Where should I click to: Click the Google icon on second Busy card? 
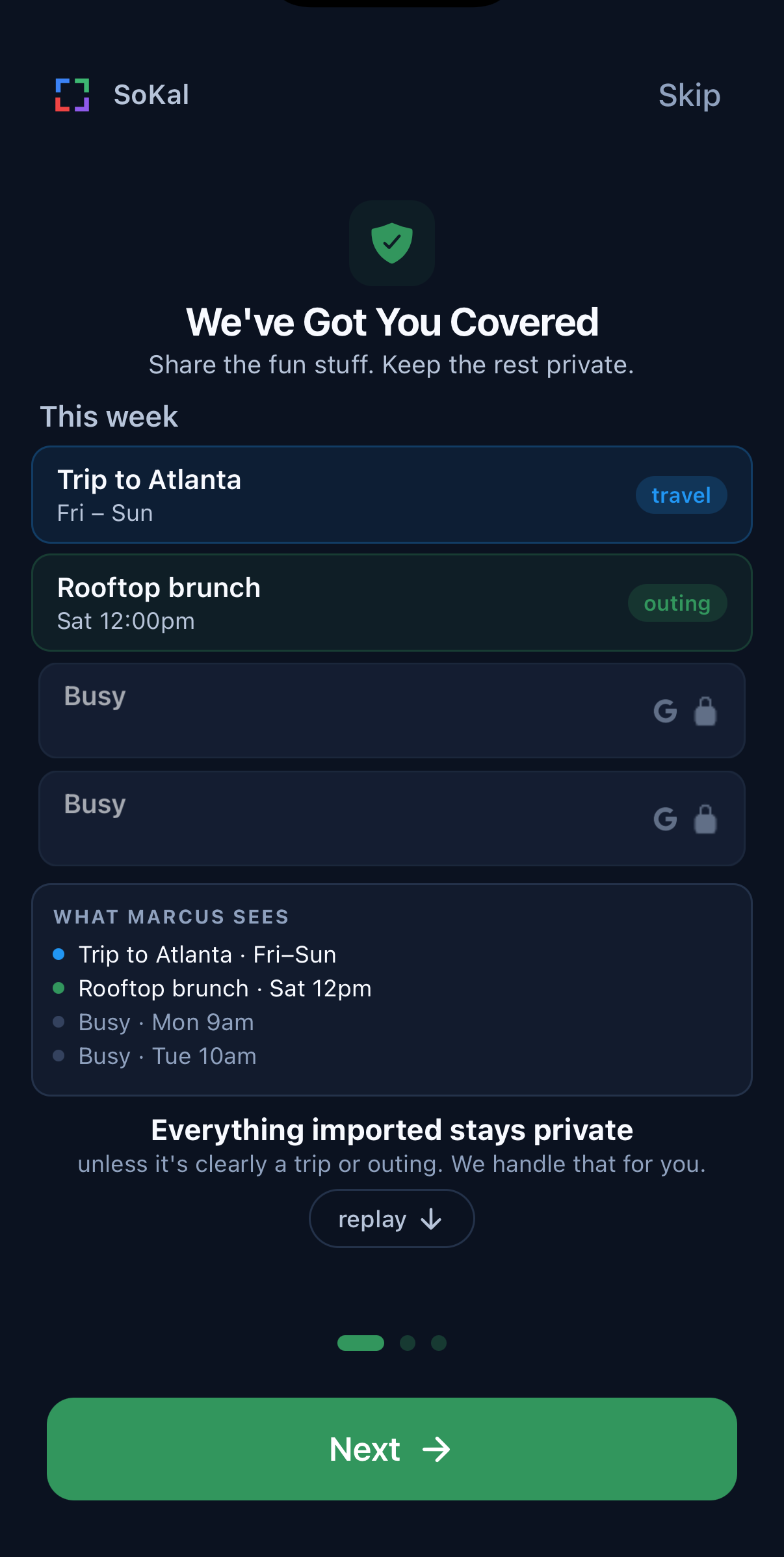(665, 819)
